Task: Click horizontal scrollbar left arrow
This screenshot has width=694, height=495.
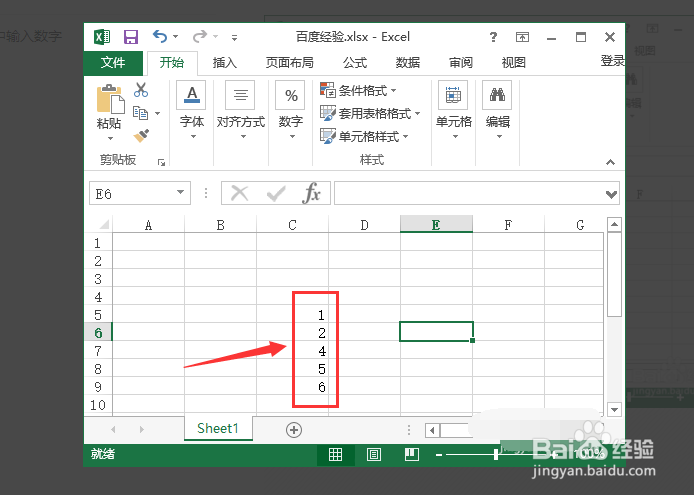Action: coord(432,430)
